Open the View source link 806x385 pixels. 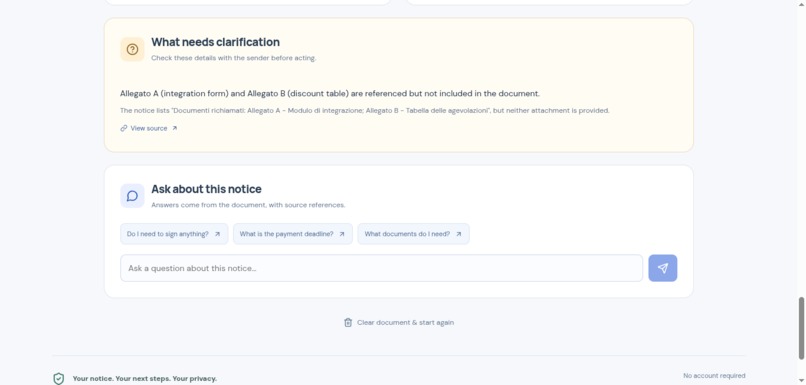149,129
